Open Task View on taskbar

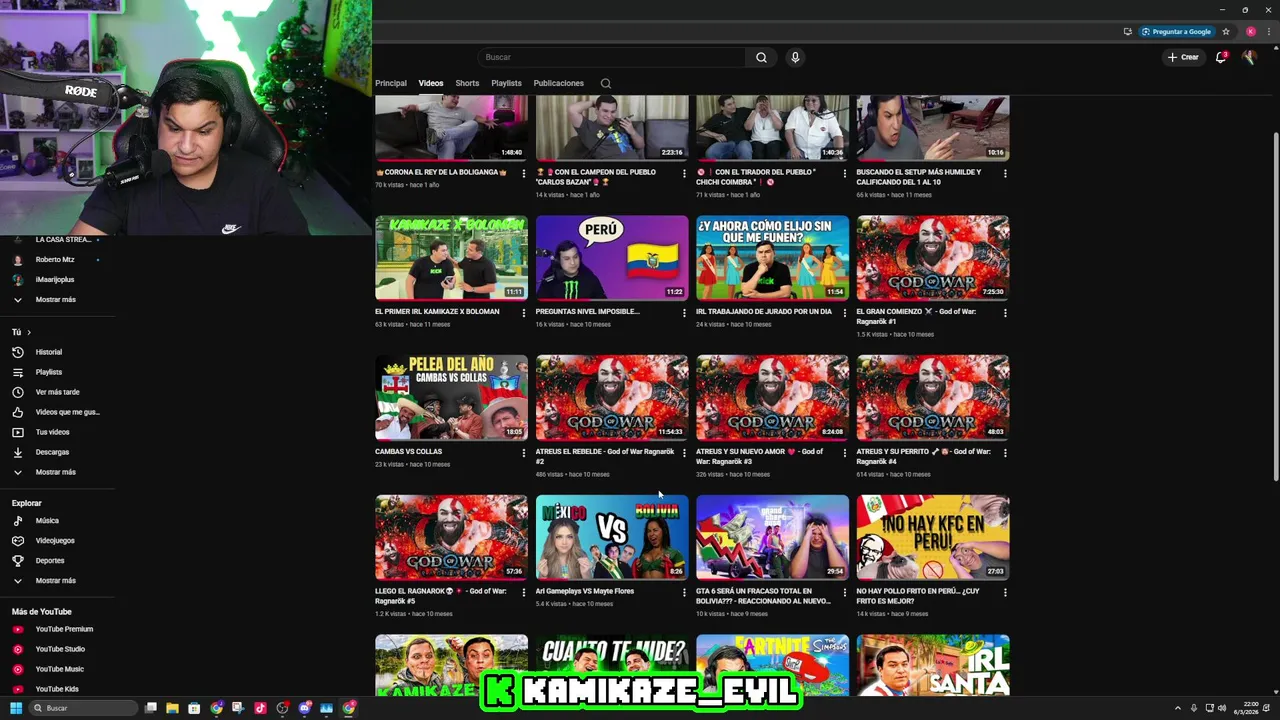tap(151, 708)
